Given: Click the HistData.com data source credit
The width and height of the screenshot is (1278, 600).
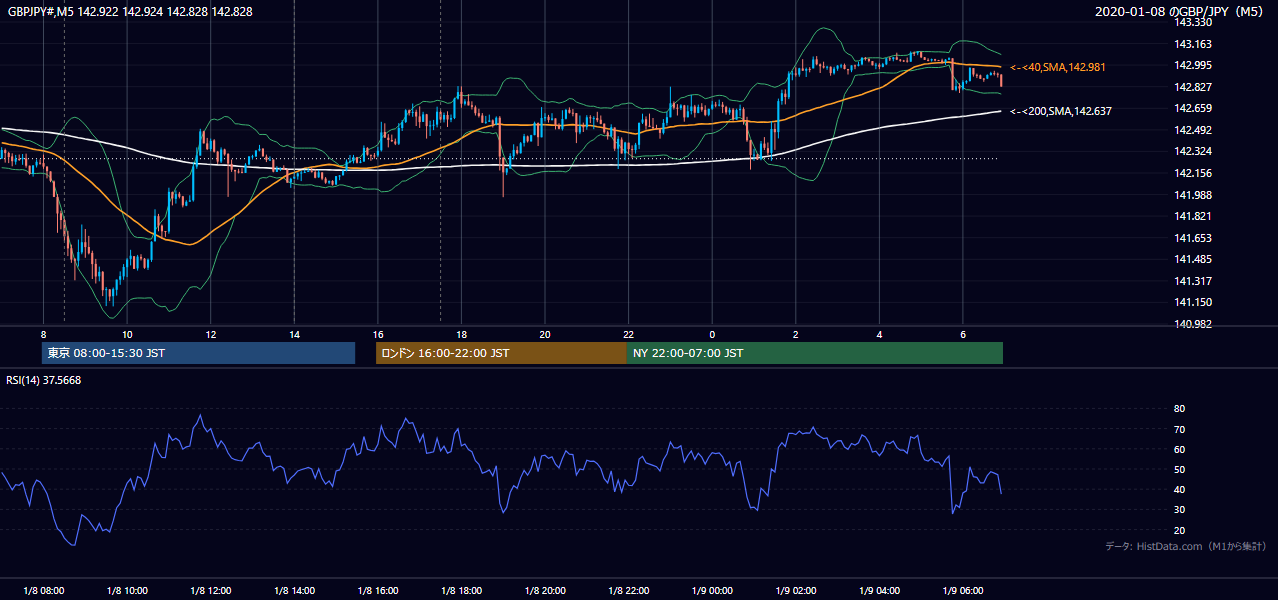Looking at the screenshot, I should (x=1186, y=546).
